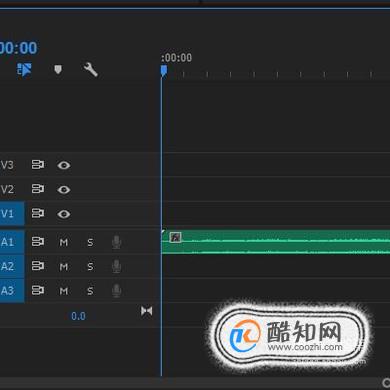This screenshot has height=390, width=390.
Task: Hide track V3 output with eye icon
Action: (64, 165)
